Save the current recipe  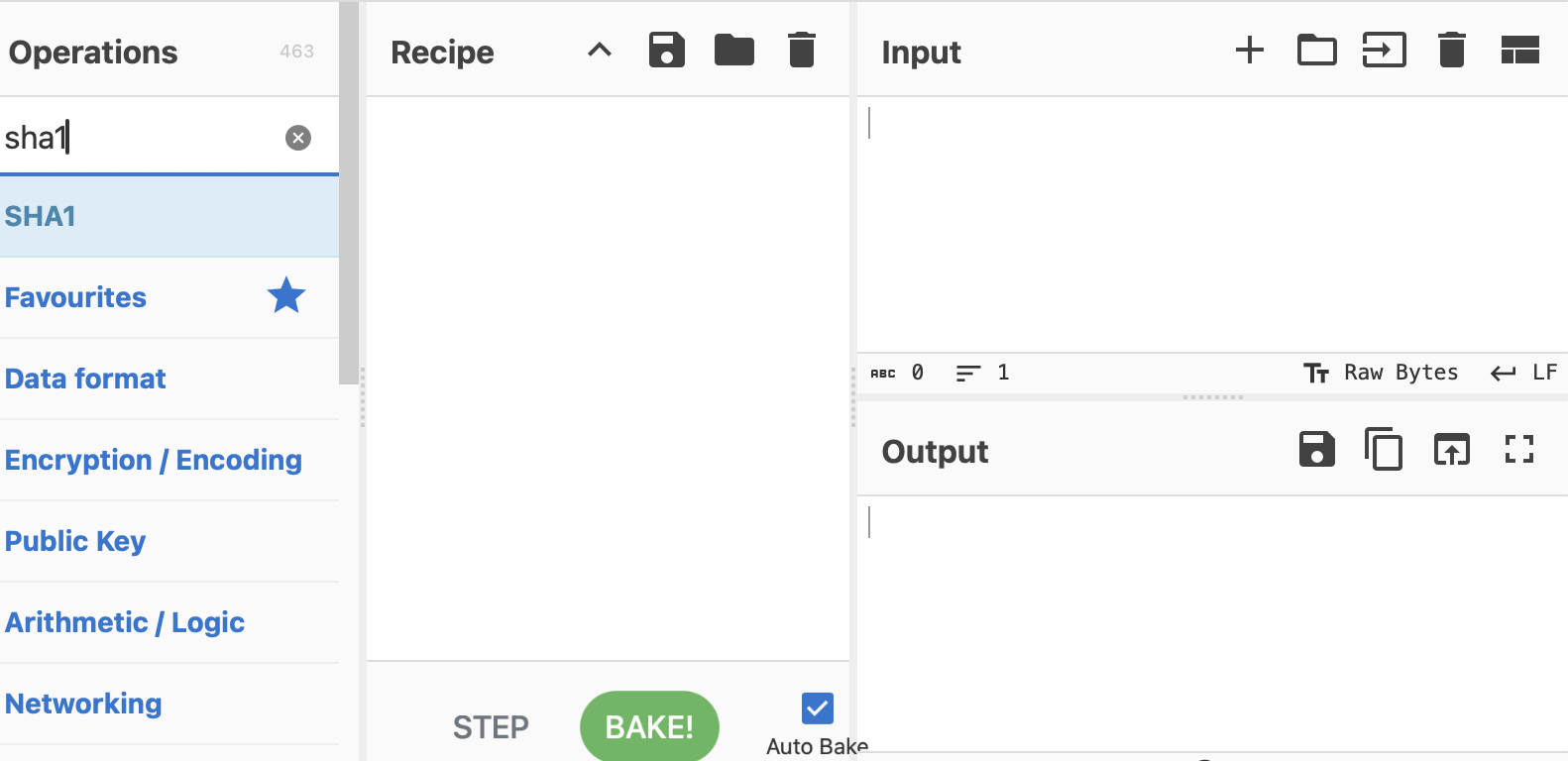(x=667, y=50)
